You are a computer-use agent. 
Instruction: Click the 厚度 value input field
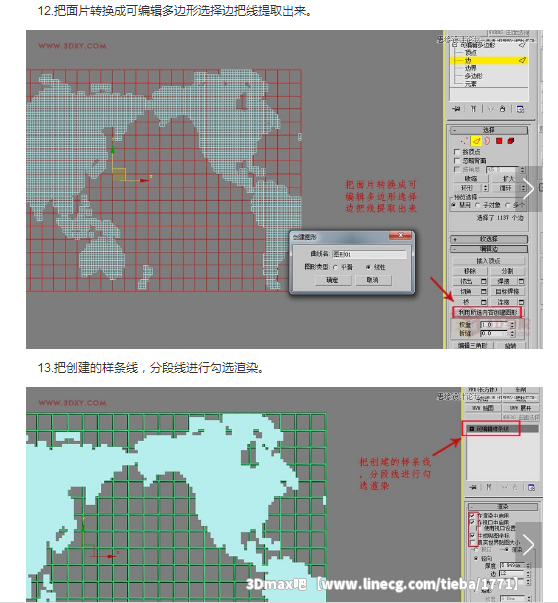tap(513, 565)
